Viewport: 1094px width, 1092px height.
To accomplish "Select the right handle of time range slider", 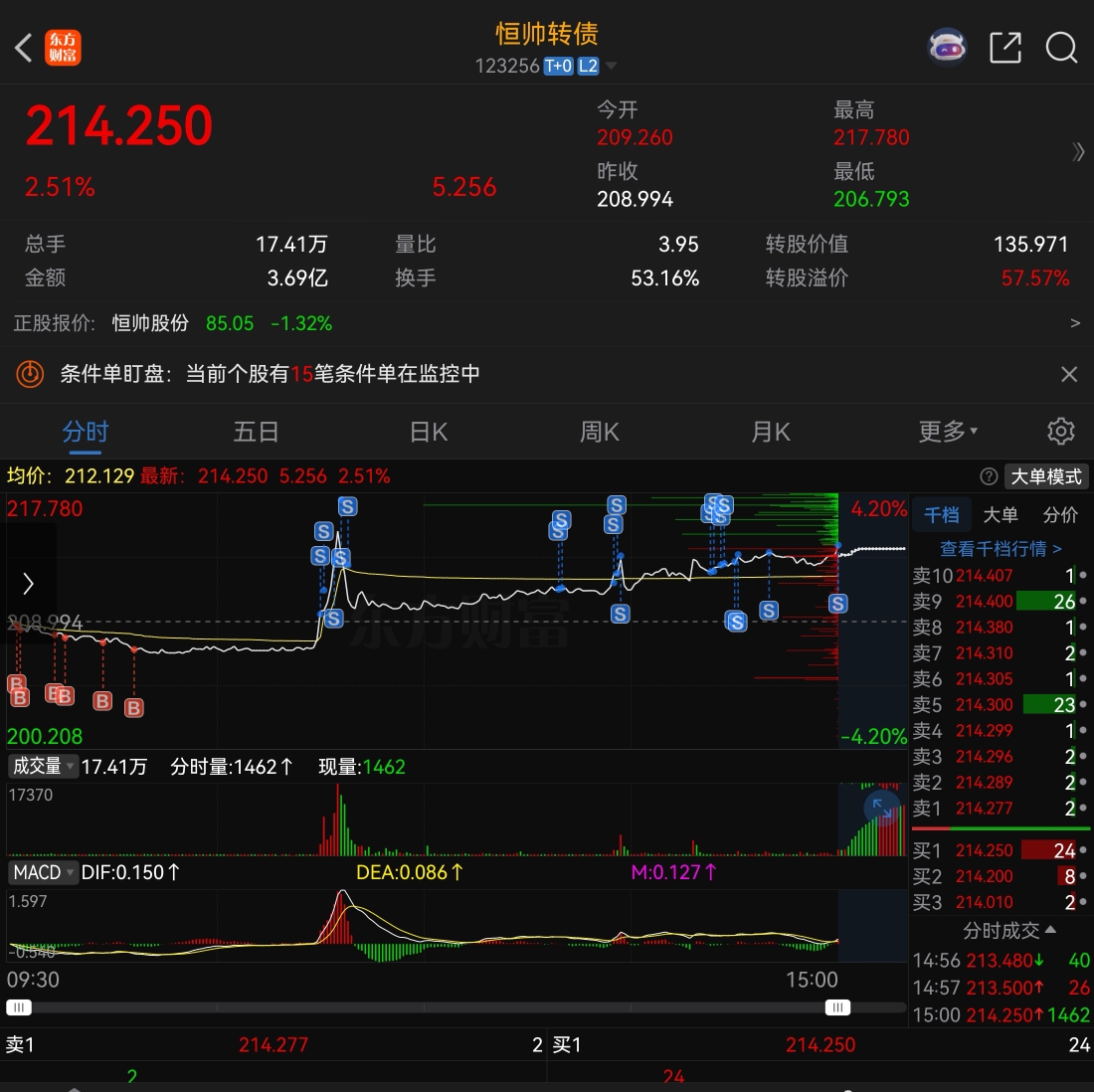I will pos(837,1007).
